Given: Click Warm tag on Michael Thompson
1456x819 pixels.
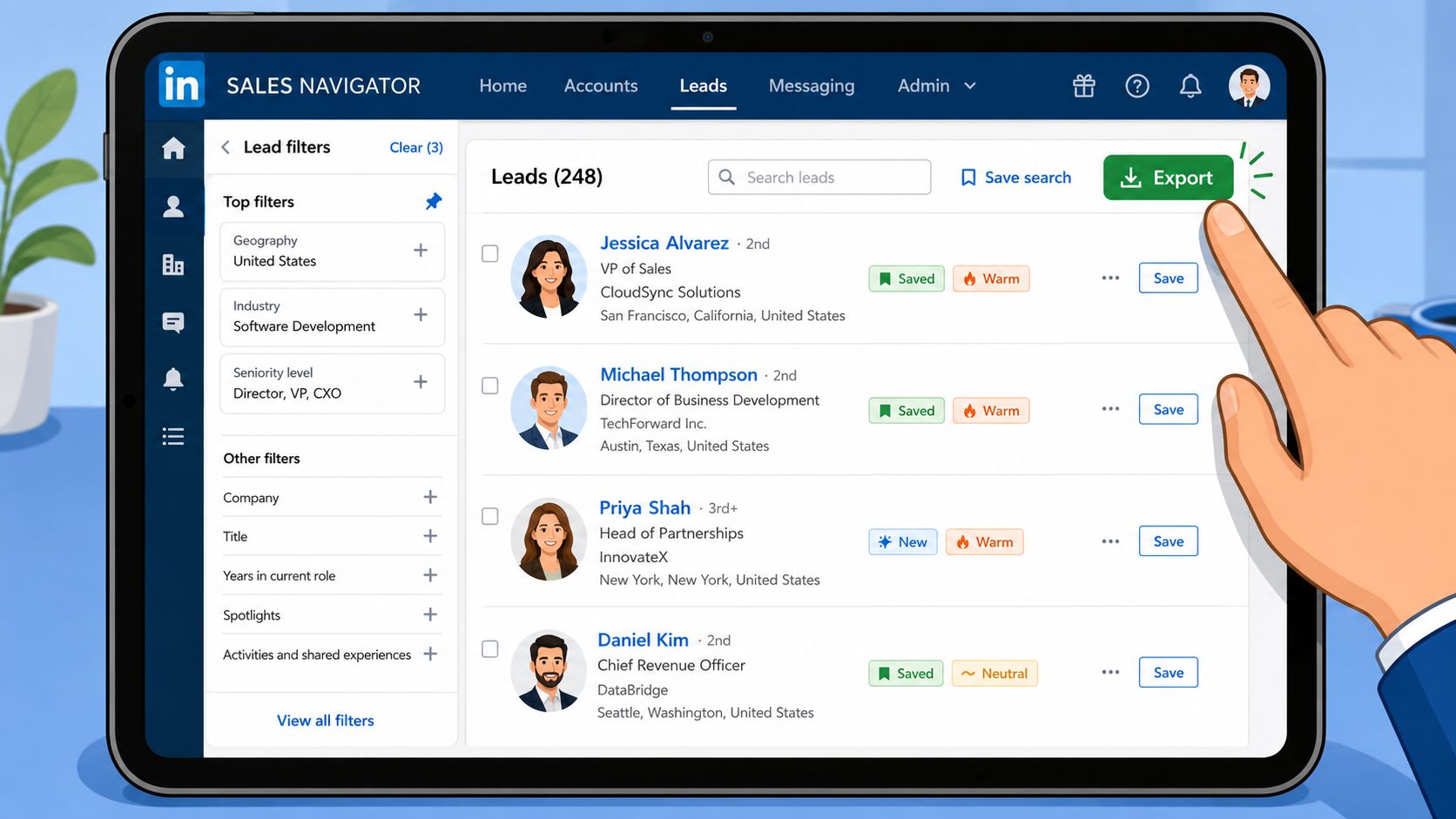Looking at the screenshot, I should 991,410.
